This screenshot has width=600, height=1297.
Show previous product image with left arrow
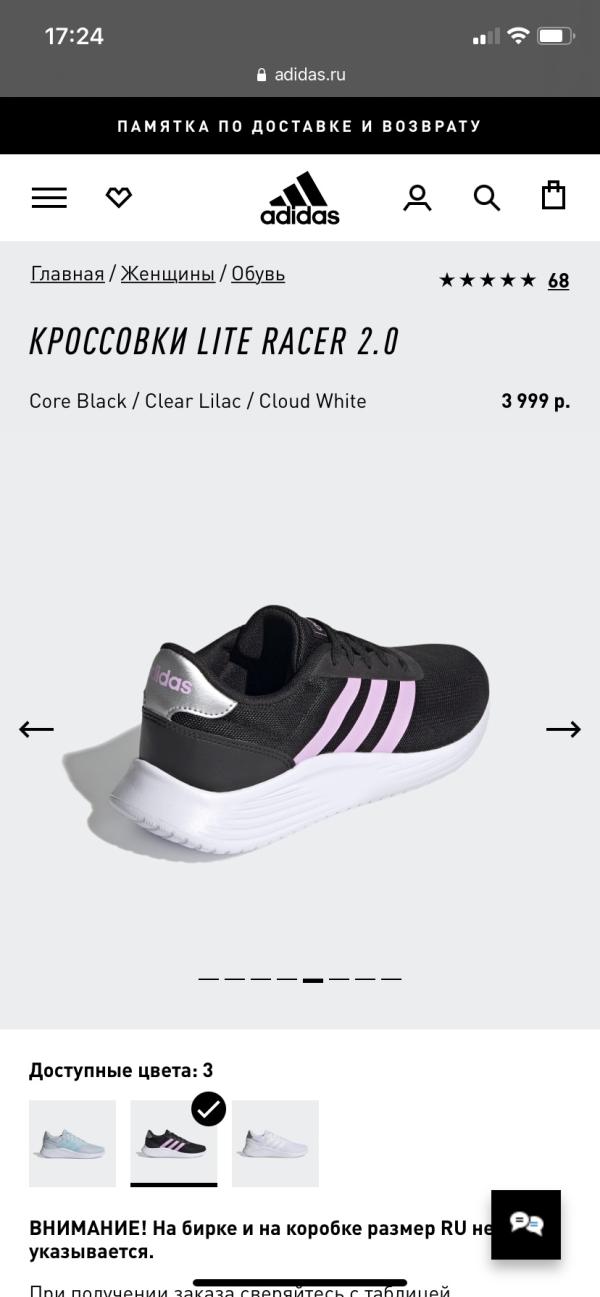click(x=37, y=730)
